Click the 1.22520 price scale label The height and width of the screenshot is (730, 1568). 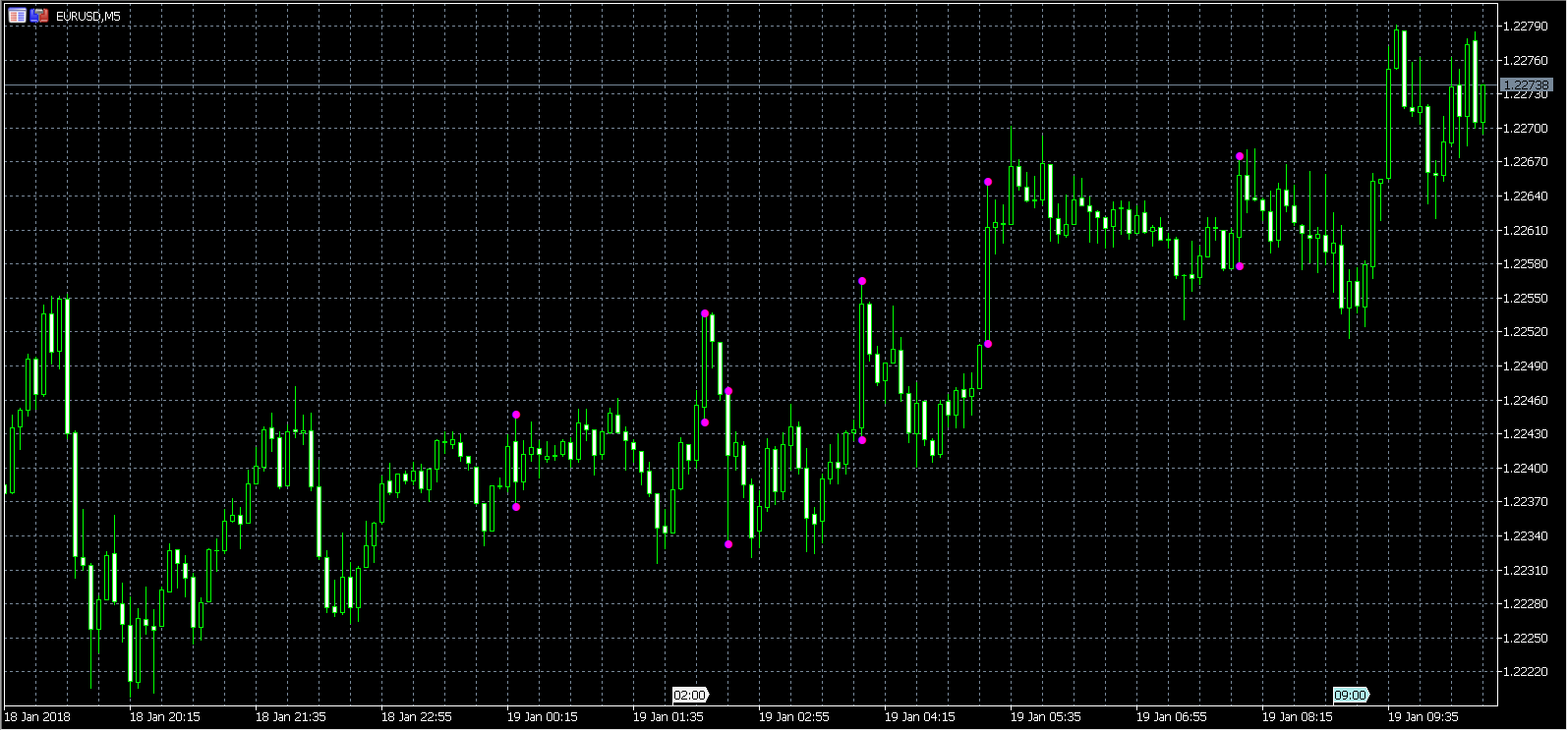tap(1525, 332)
